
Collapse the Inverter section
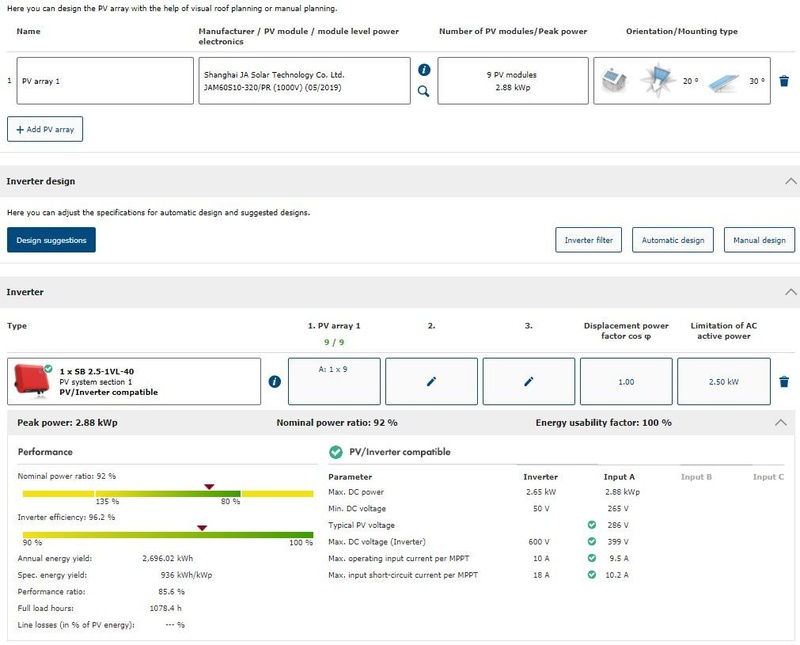point(791,292)
